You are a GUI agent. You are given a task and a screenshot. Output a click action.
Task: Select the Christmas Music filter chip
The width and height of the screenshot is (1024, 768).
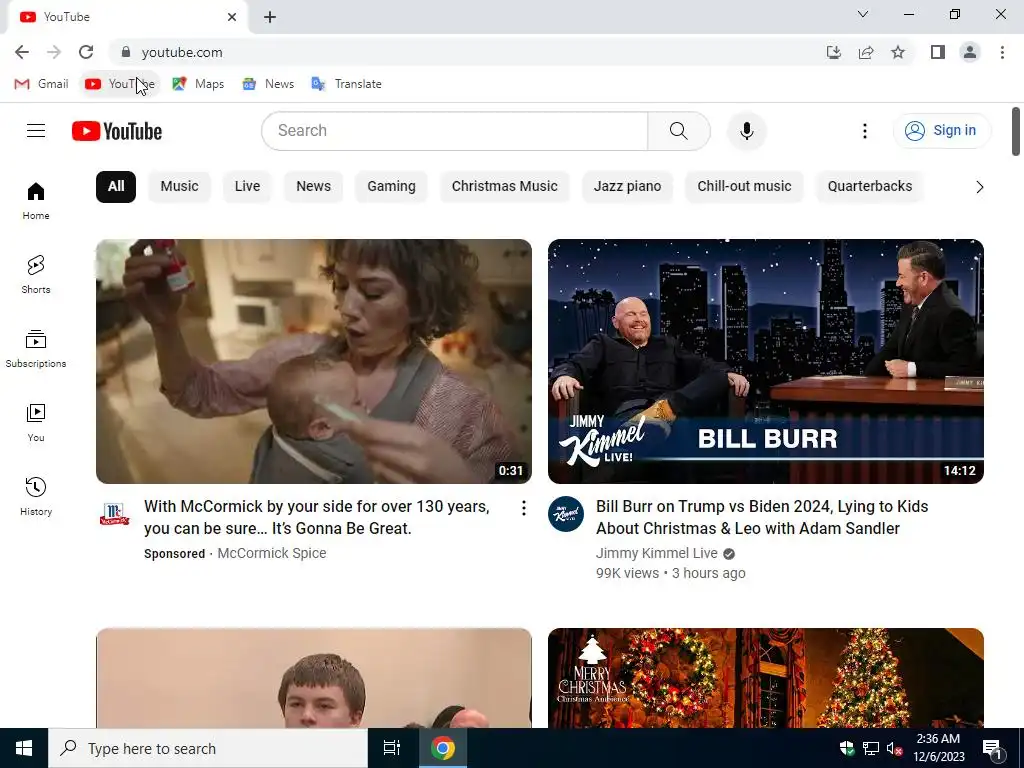tap(505, 187)
